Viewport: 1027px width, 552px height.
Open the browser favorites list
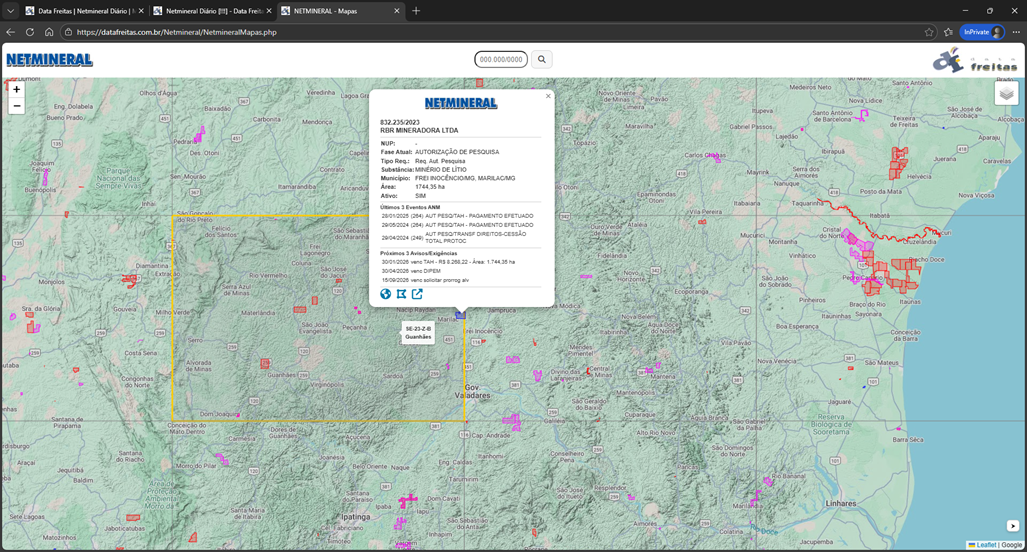948,32
